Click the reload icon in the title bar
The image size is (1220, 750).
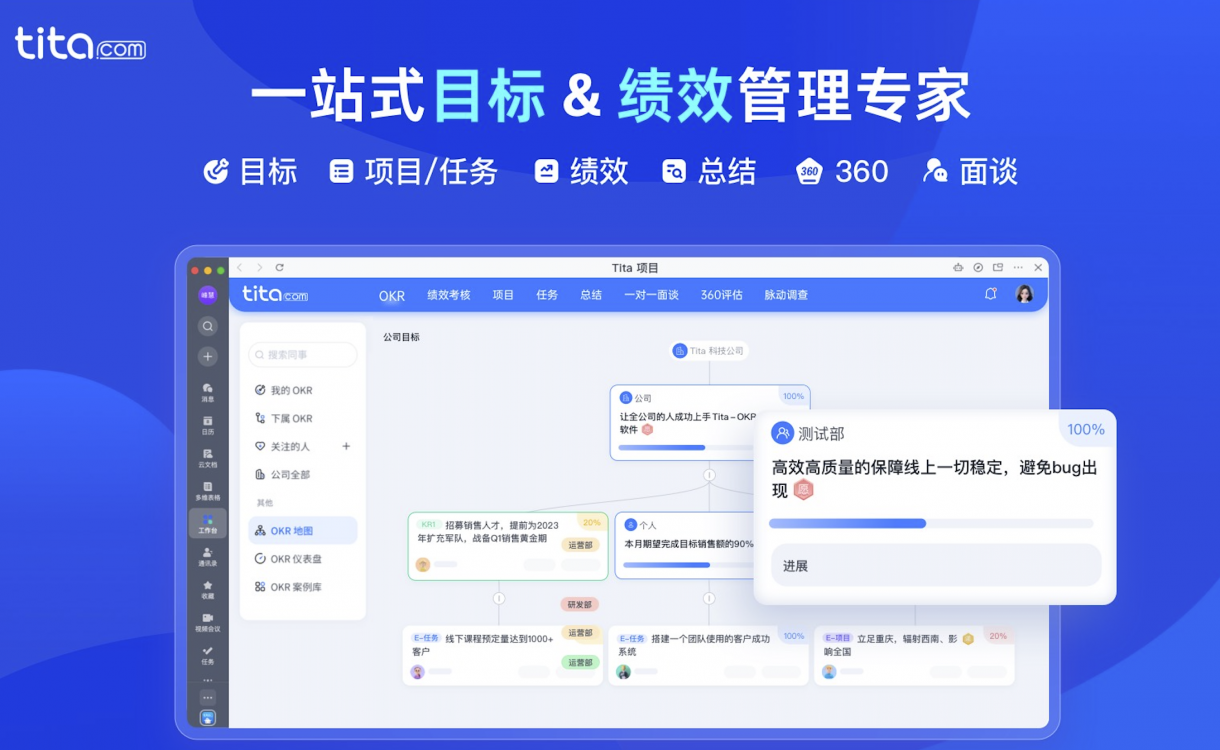tap(280, 267)
